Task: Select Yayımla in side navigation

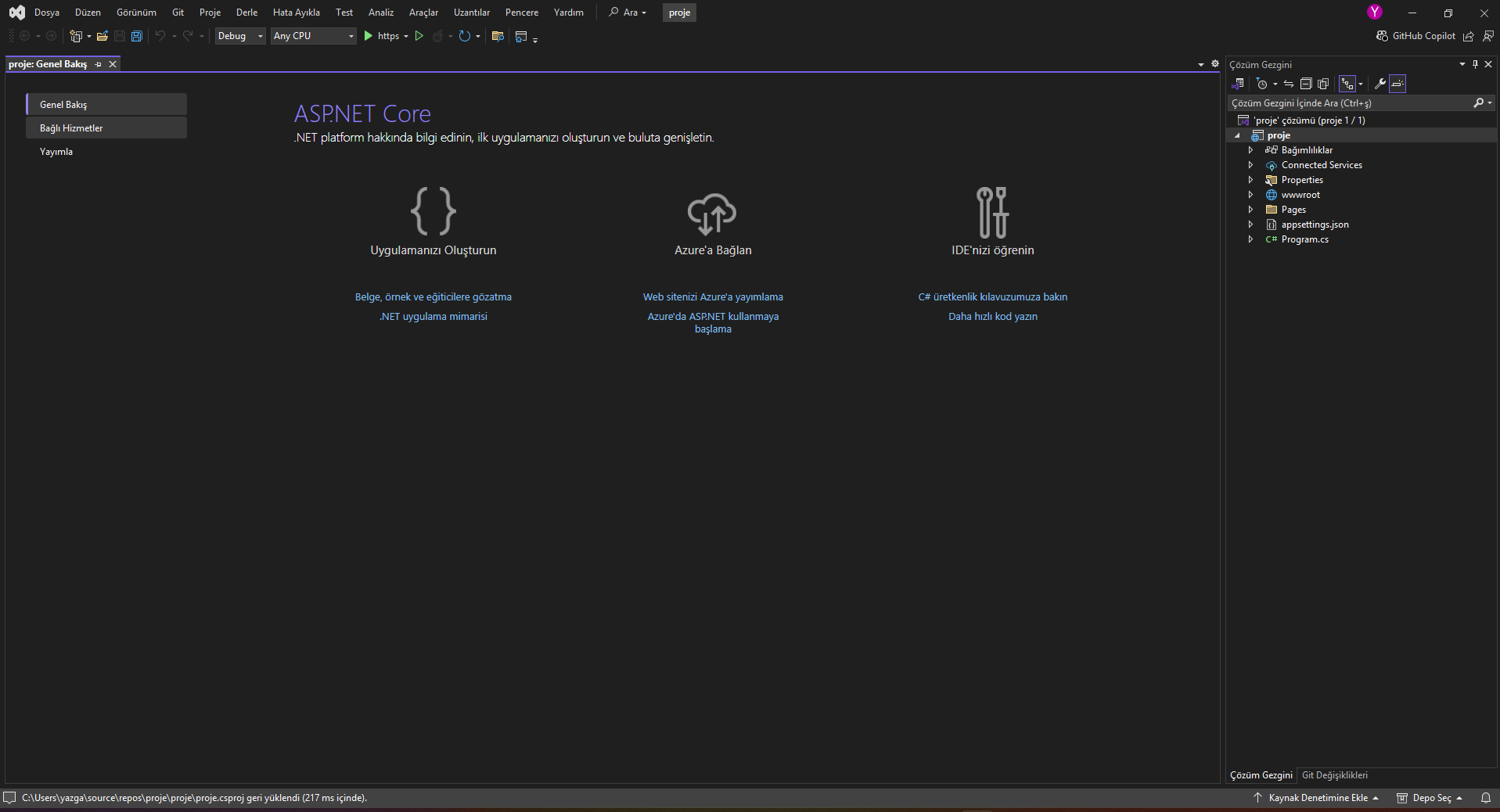Action: pyautogui.click(x=106, y=151)
